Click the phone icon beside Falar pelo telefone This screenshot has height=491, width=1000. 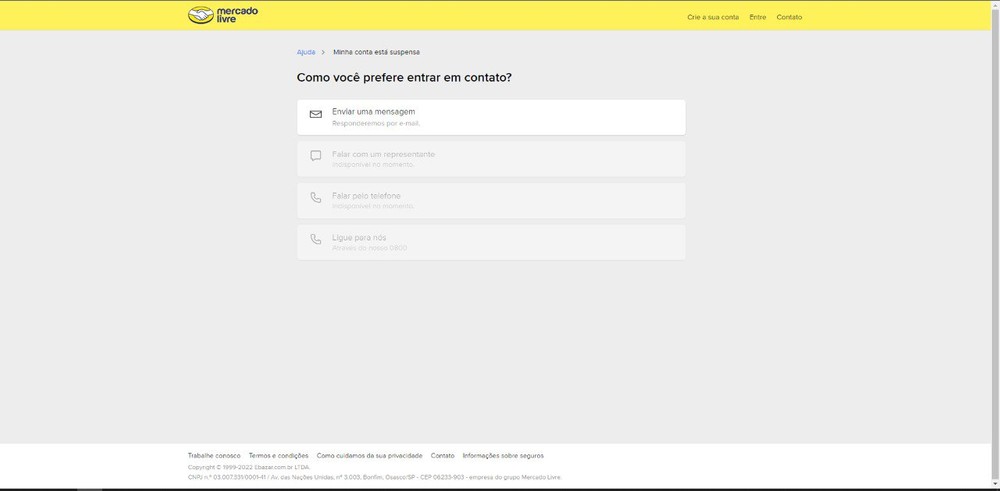pos(316,199)
